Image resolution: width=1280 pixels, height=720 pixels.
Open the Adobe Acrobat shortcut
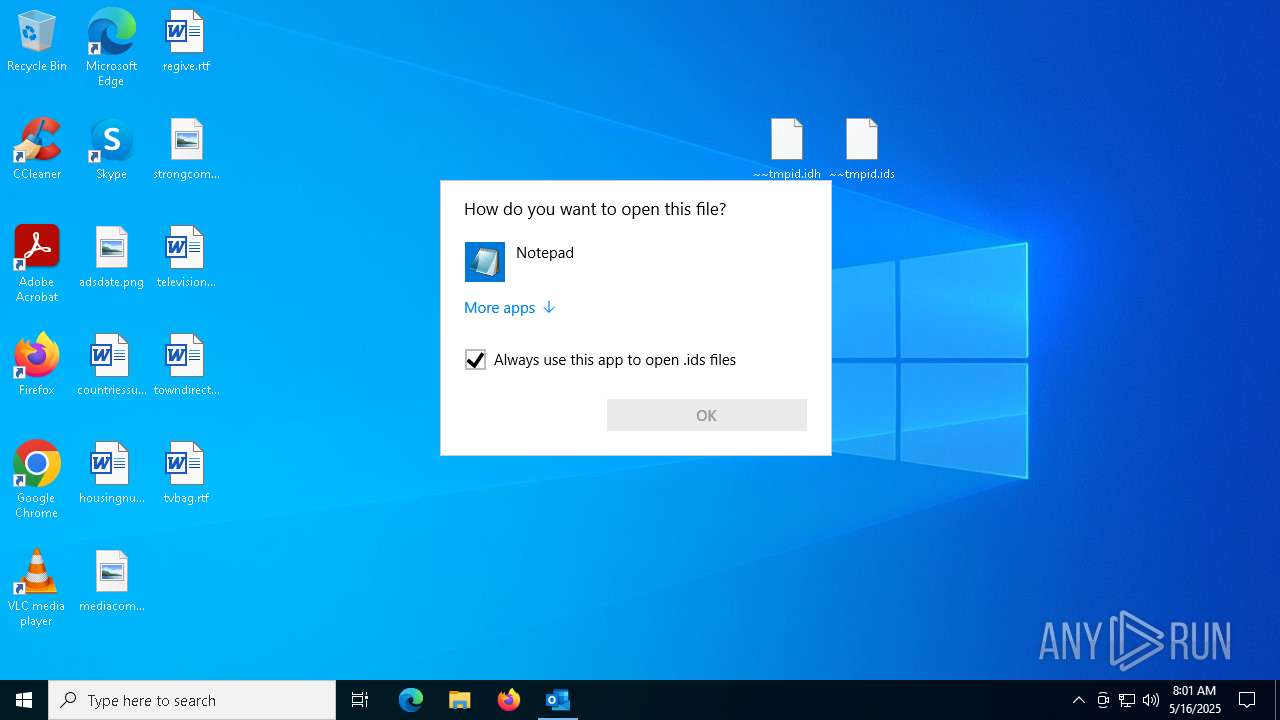pyautogui.click(x=37, y=264)
